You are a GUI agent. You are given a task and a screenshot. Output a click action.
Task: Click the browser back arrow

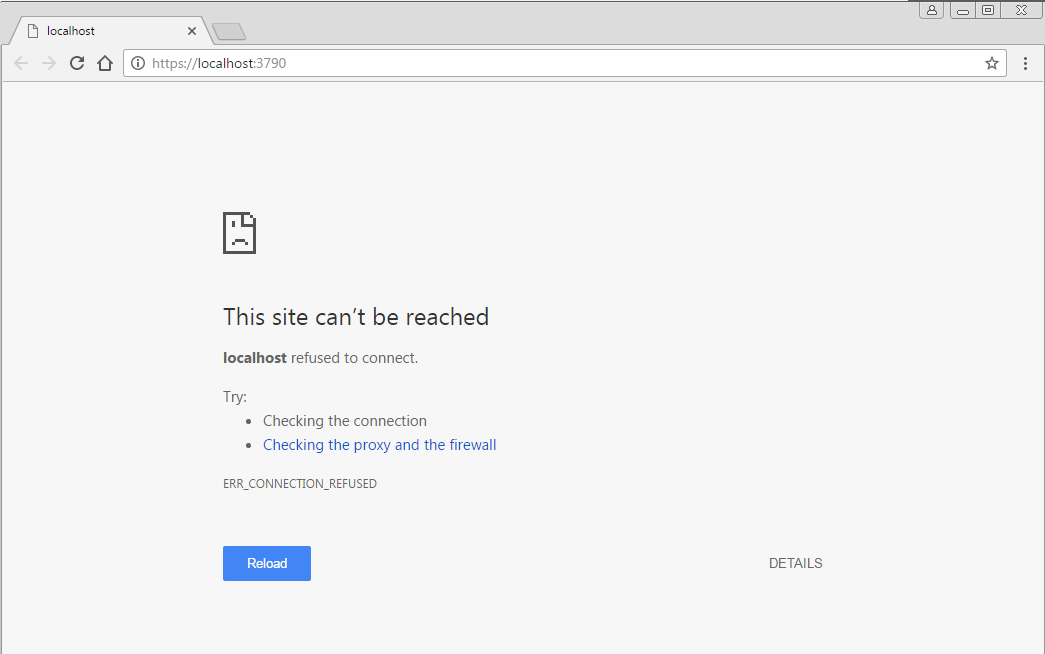[21, 63]
